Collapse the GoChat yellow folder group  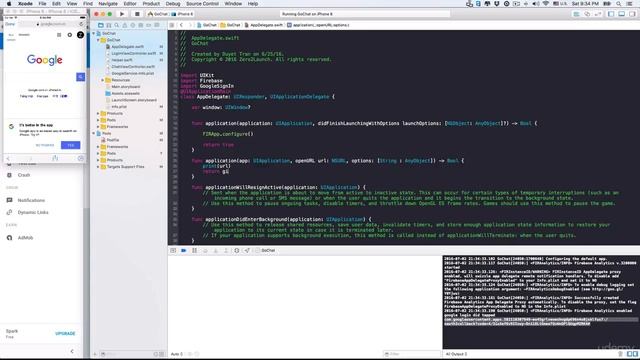tap(98, 40)
